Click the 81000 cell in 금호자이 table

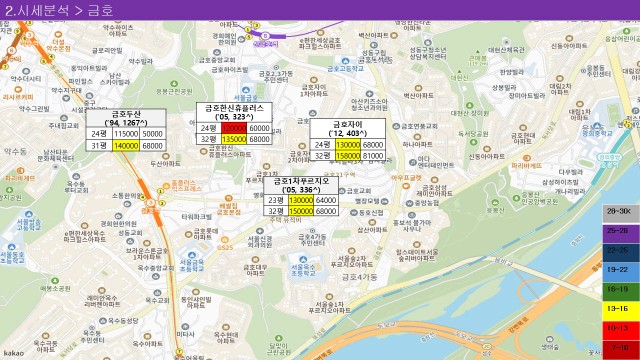pyautogui.click(x=373, y=156)
